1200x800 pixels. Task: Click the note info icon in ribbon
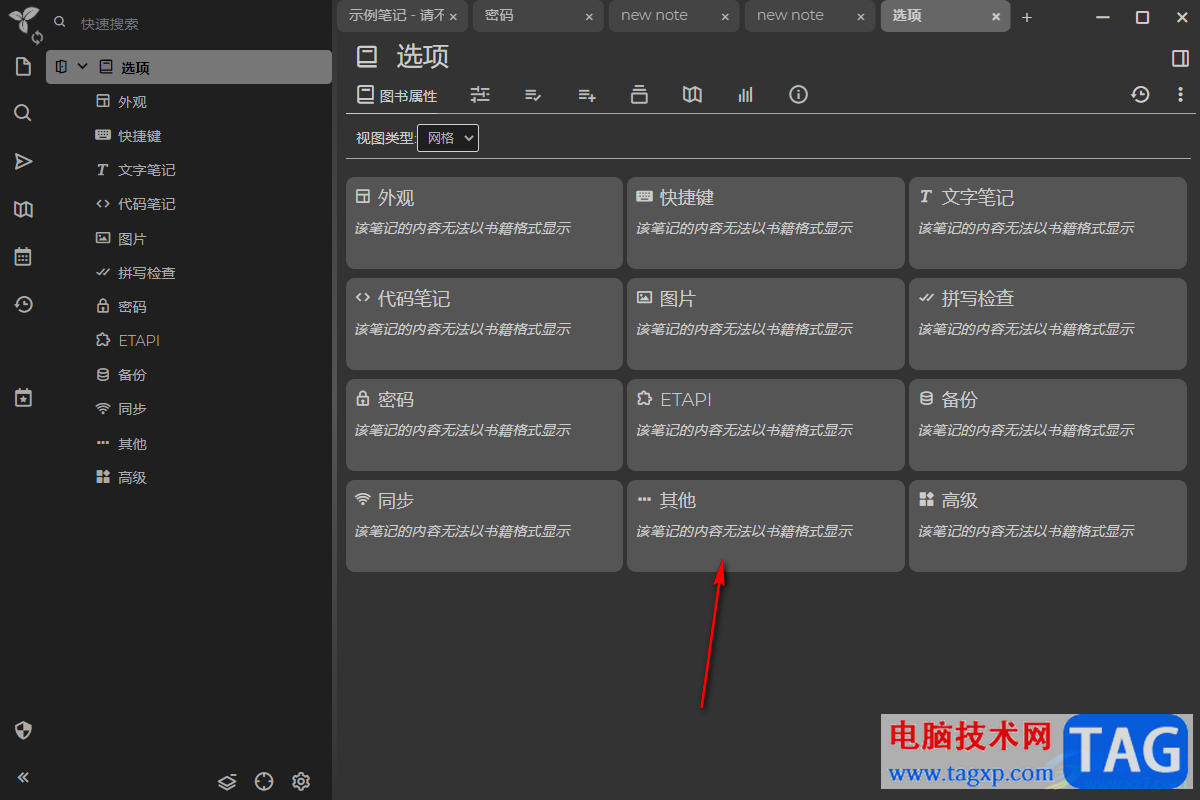click(798, 95)
